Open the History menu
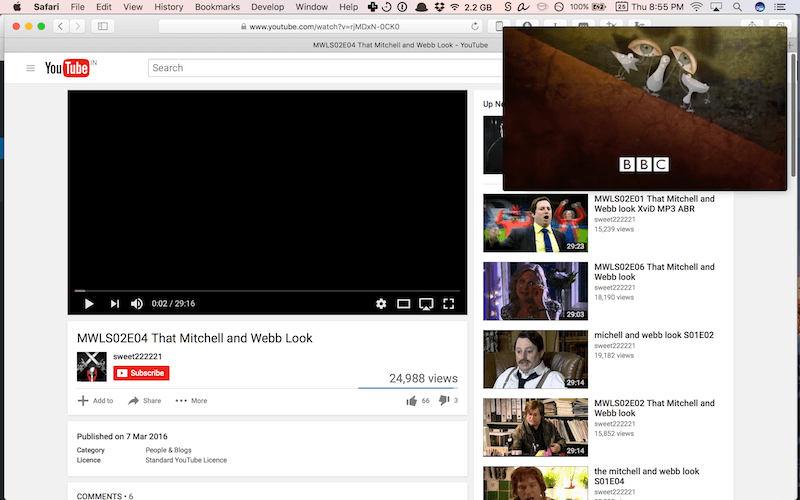Screen dimensions: 800x500 click(168, 7)
